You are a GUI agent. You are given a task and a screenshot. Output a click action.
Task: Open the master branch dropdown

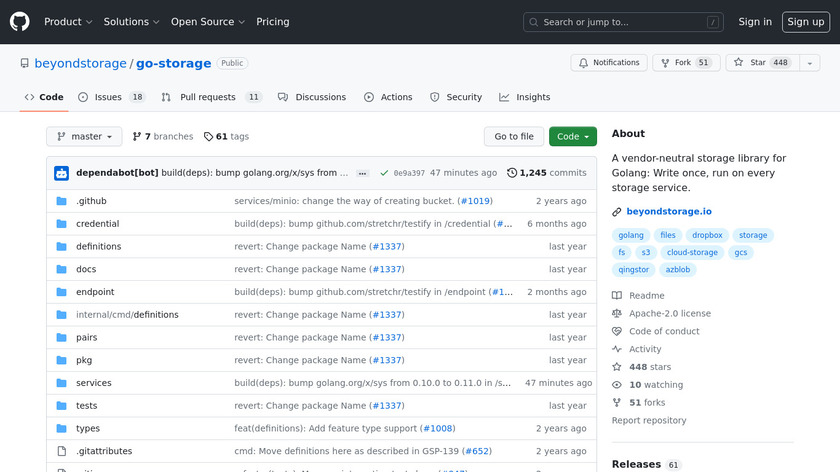click(x=84, y=137)
